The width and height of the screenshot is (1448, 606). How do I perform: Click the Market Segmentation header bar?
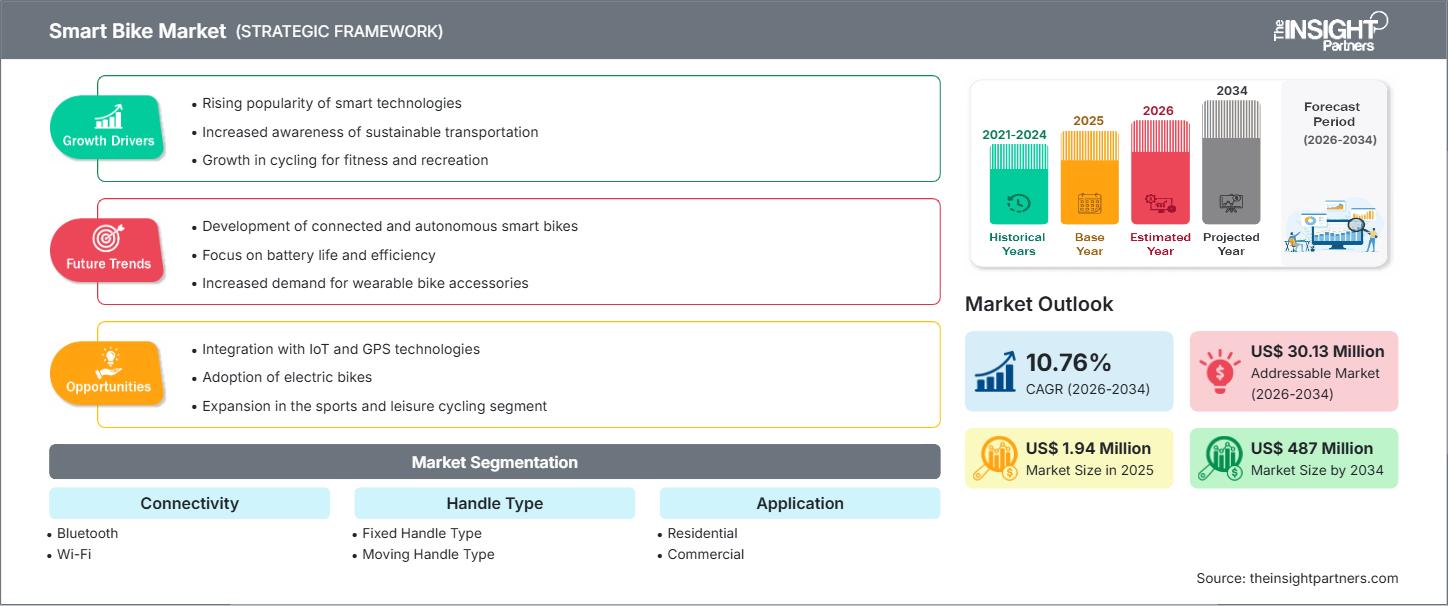(494, 462)
